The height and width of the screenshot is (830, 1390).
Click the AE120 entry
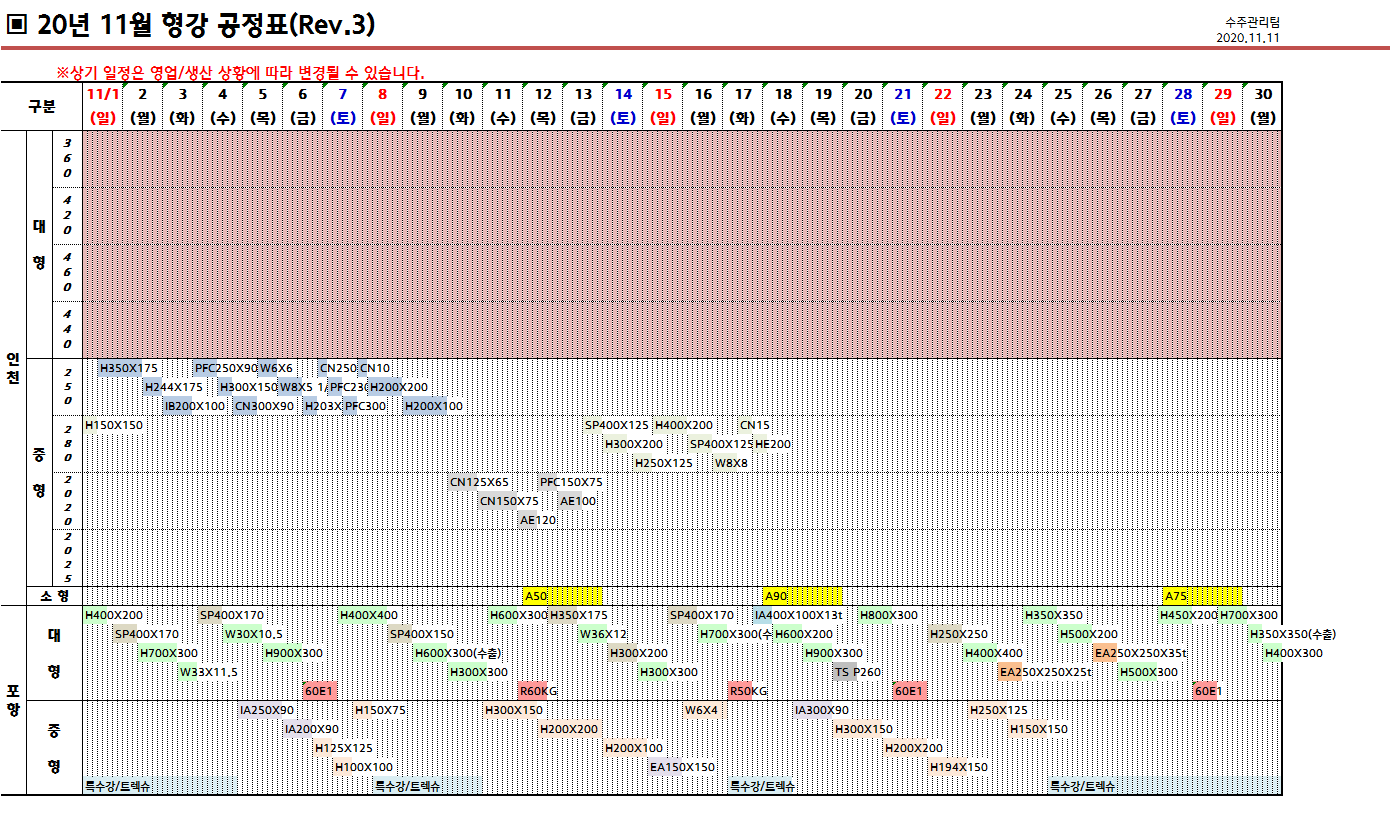click(538, 520)
